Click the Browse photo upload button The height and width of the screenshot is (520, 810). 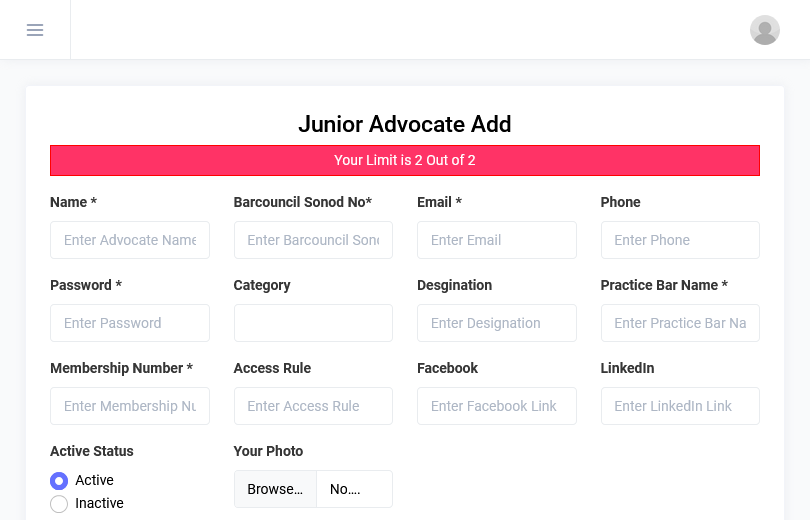tap(275, 489)
